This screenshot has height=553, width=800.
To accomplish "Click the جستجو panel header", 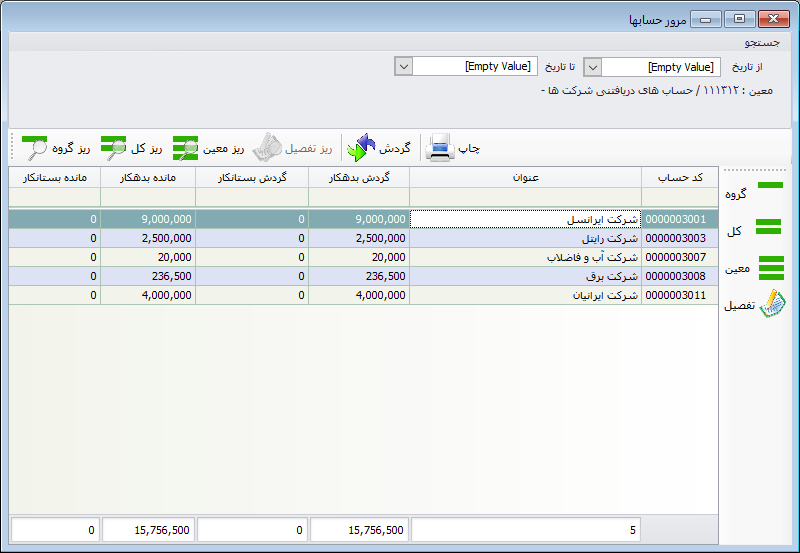I will [400, 42].
